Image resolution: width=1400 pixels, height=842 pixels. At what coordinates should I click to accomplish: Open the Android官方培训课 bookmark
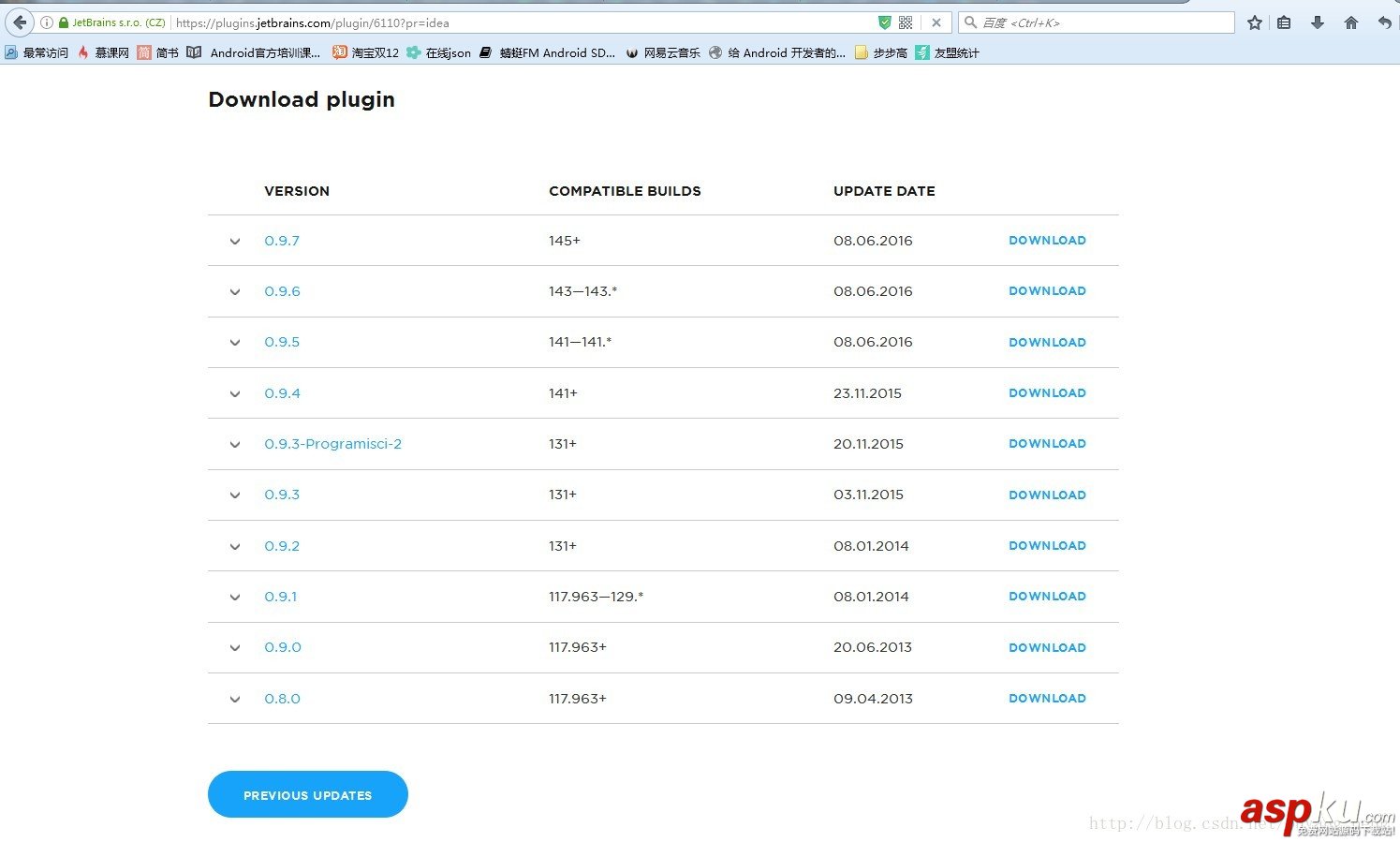254,52
